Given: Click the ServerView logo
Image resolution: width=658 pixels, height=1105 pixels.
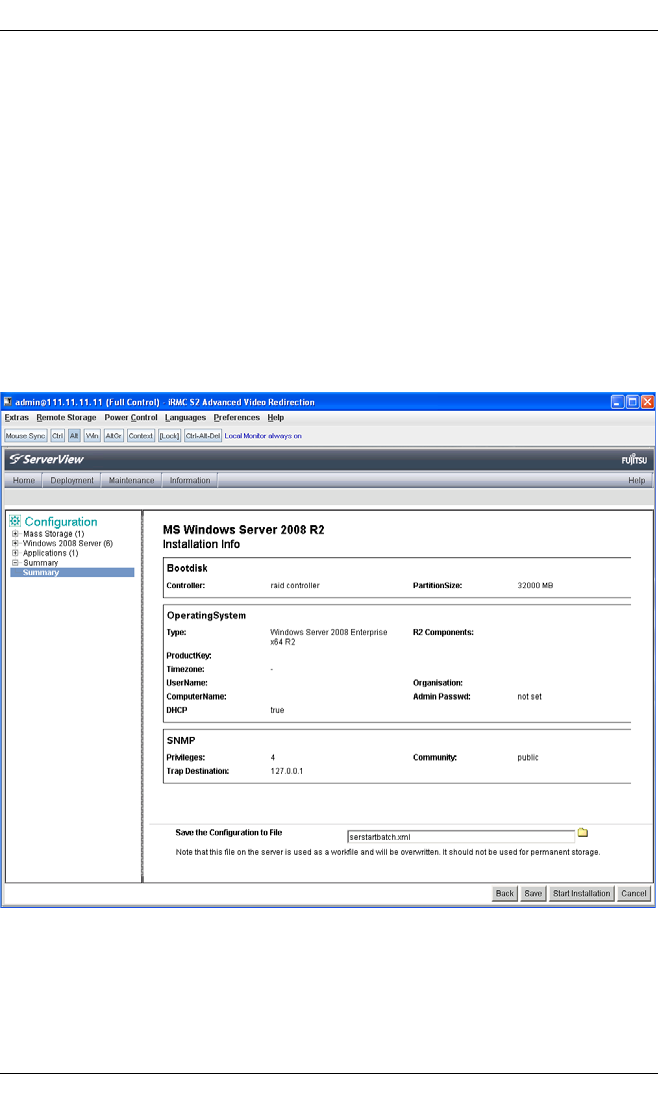Looking at the screenshot, I should tap(46, 459).
